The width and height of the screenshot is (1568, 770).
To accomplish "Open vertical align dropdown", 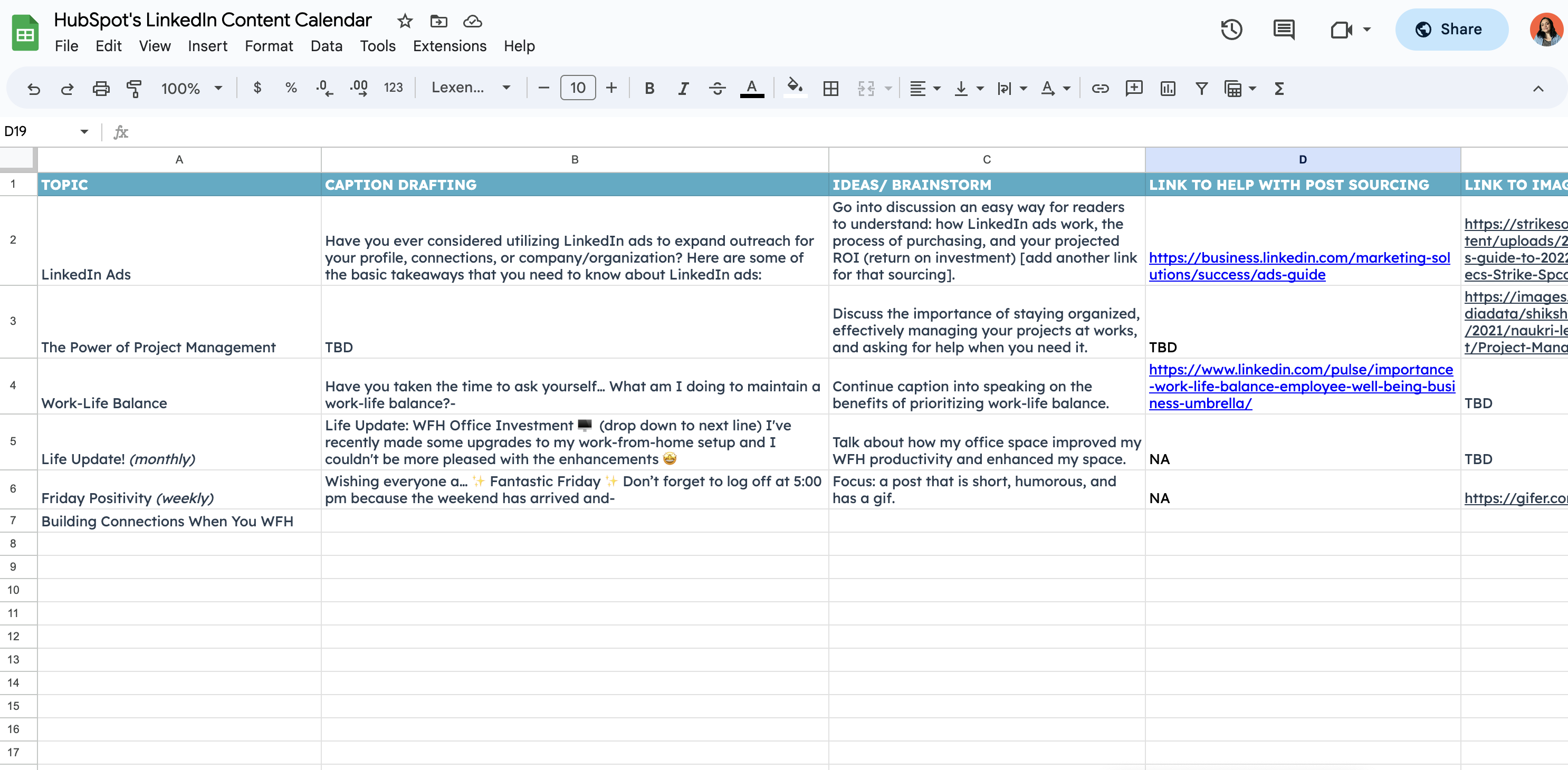I will click(969, 89).
